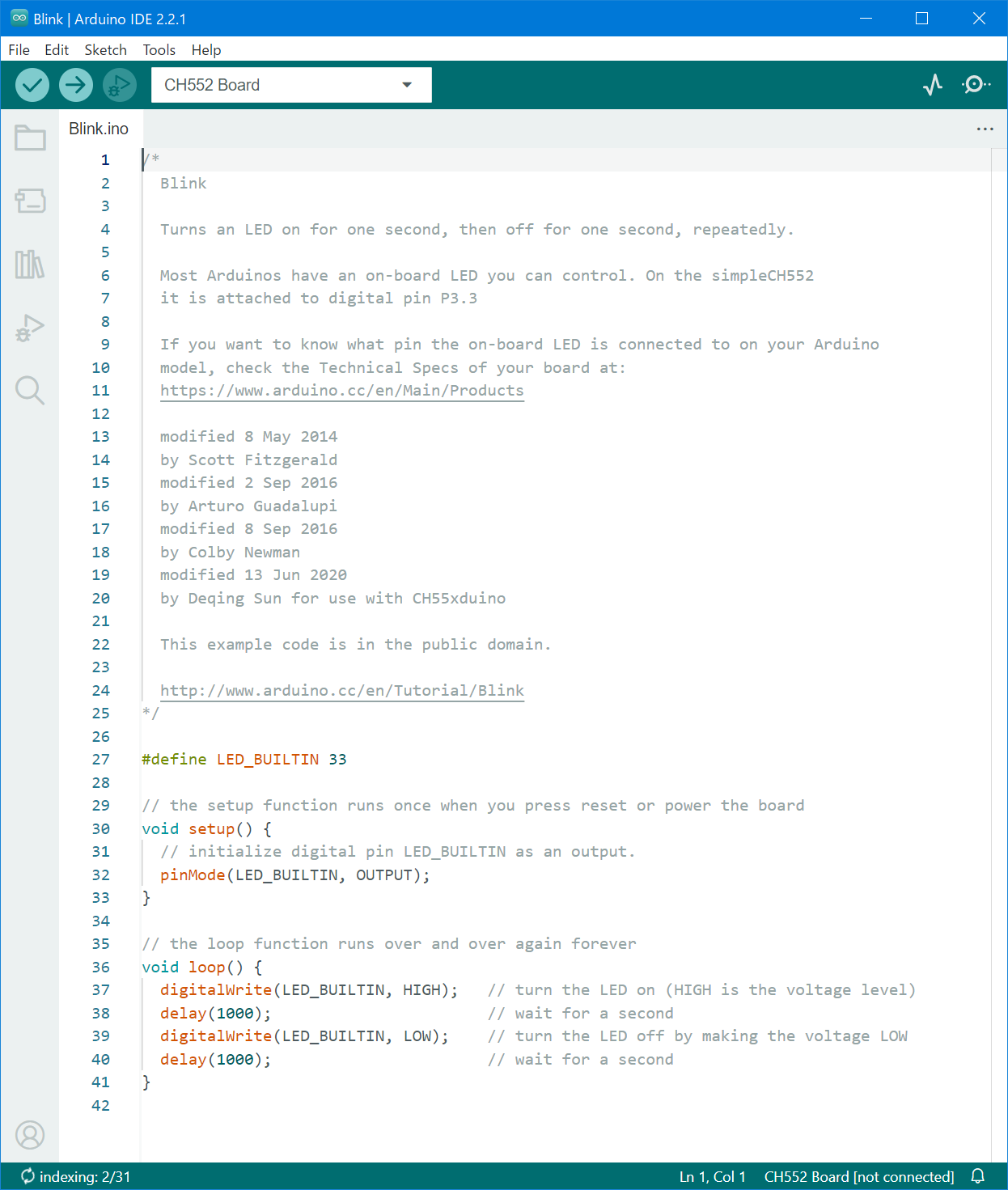This screenshot has width=1008, height=1190.
Task: Click the Verify checkmark button
Action: point(32,85)
